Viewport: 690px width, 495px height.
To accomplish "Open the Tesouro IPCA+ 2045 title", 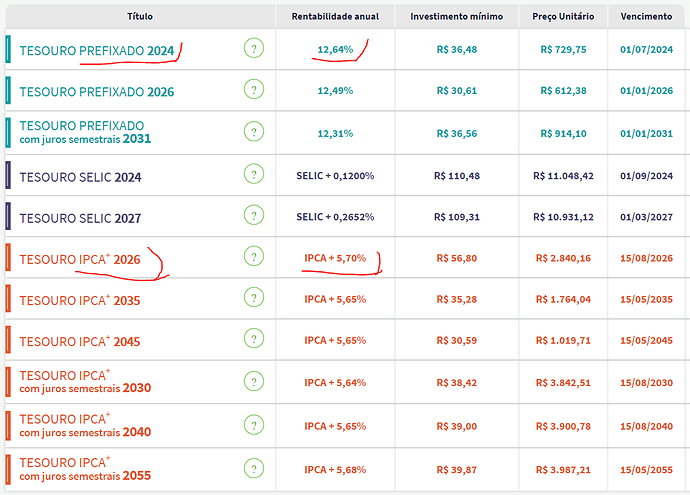I will pos(80,341).
